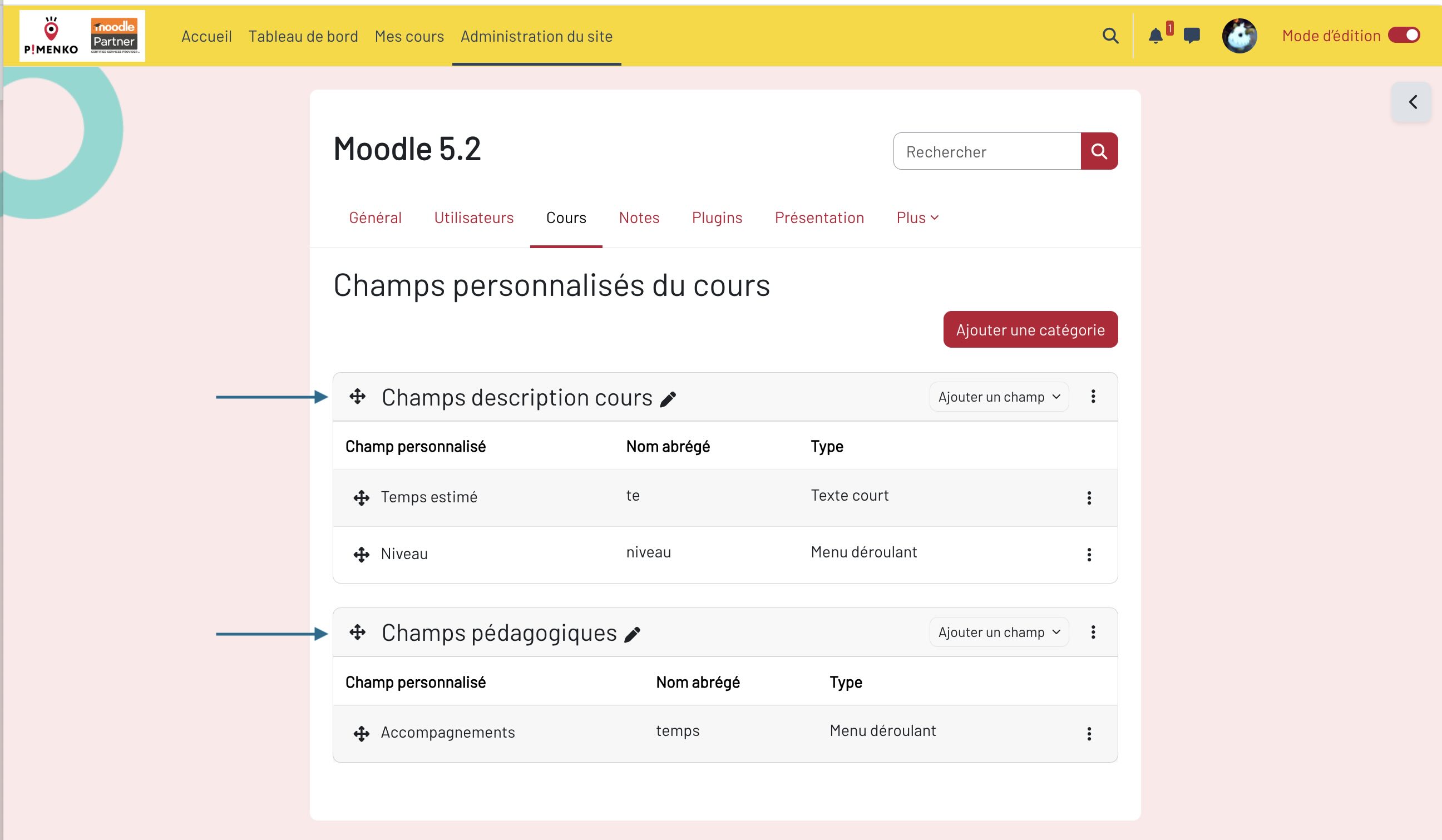Screen dimensions: 1442x840
Task: Open the messaging chat bubble icon
Action: point(1191,36)
